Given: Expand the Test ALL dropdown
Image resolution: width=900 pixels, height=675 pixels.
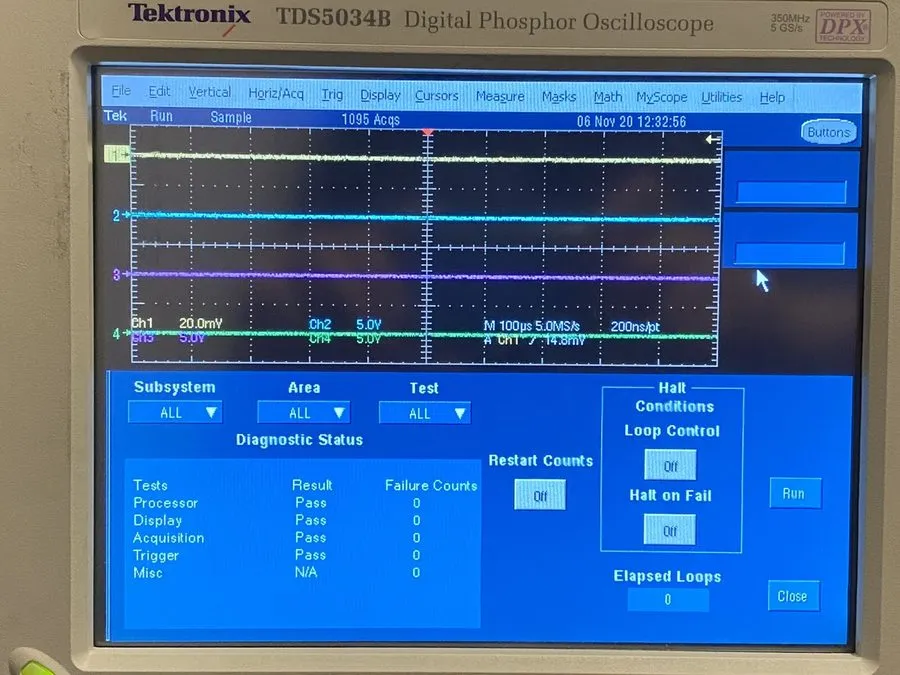Looking at the screenshot, I should (x=425, y=413).
